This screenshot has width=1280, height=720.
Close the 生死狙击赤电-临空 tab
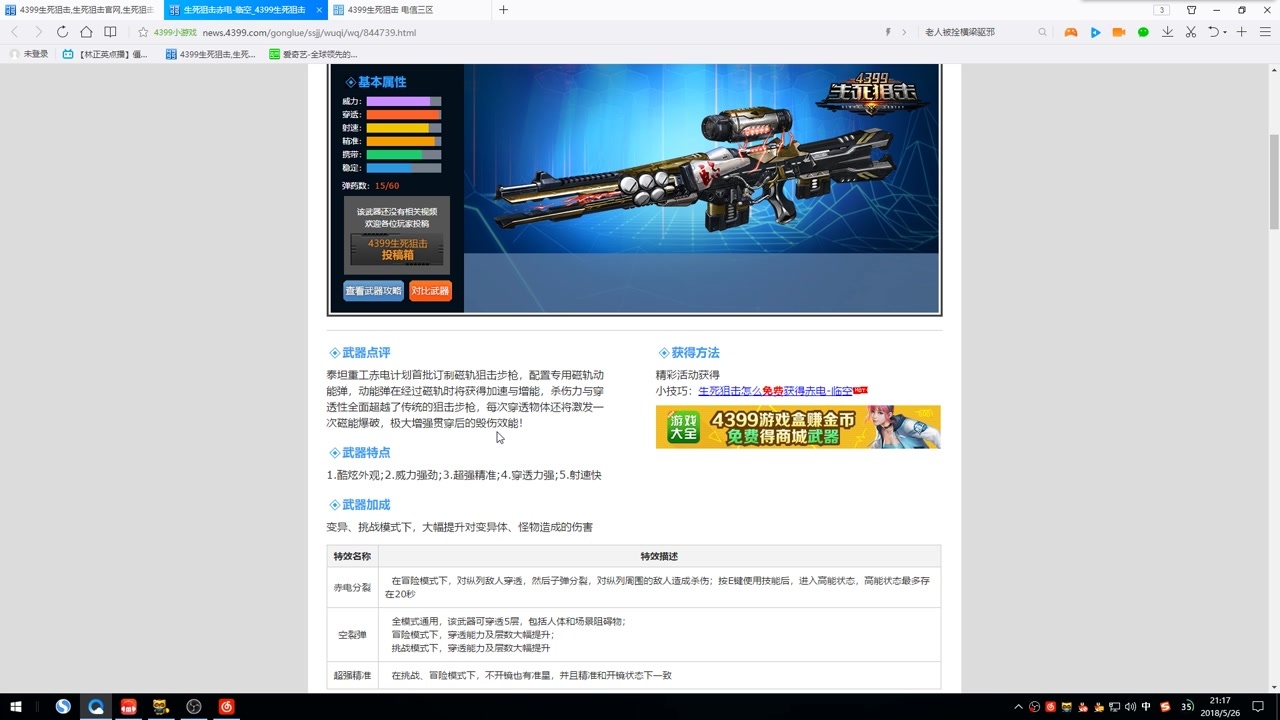(319, 10)
